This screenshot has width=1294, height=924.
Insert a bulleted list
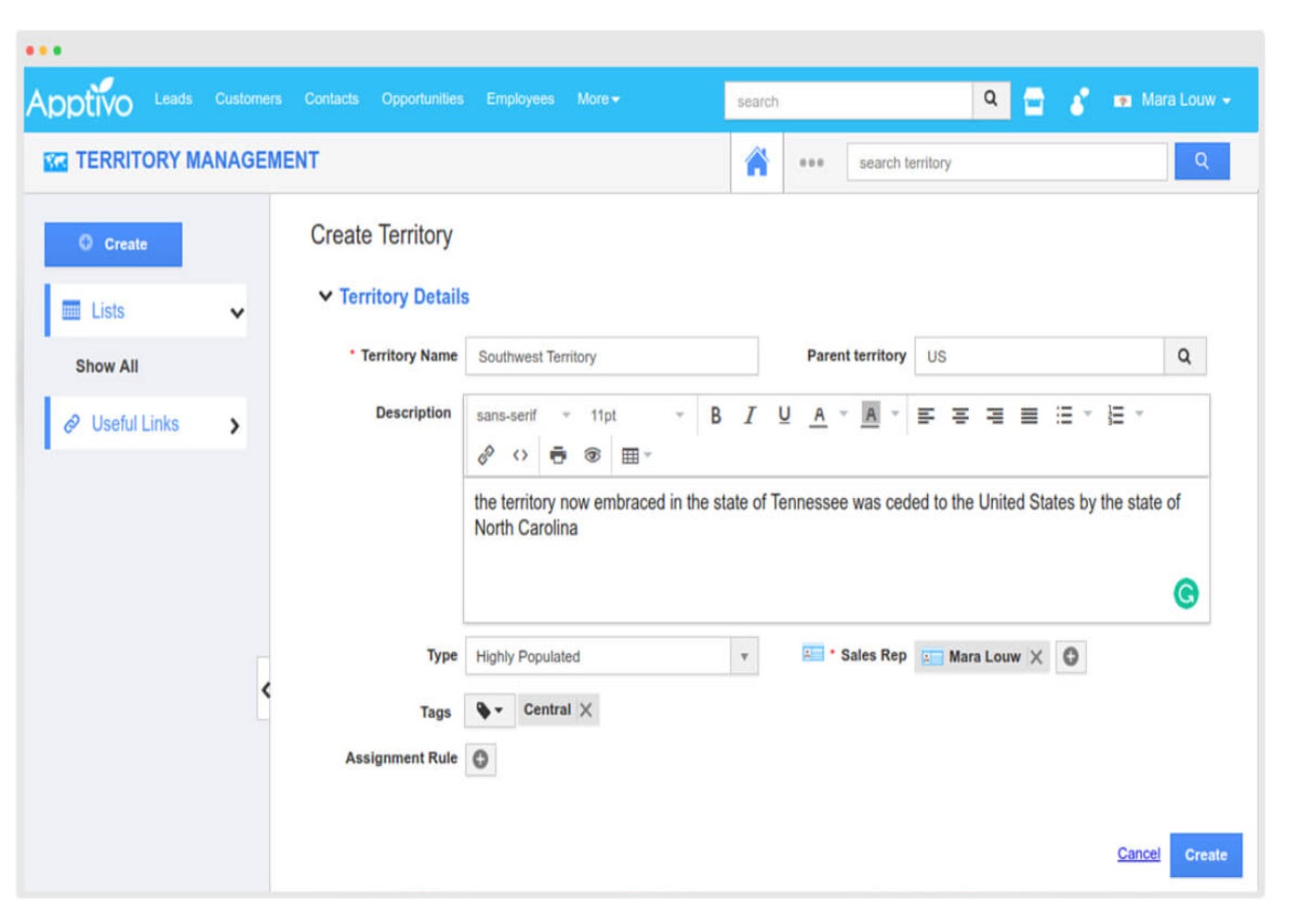[x=1065, y=416]
